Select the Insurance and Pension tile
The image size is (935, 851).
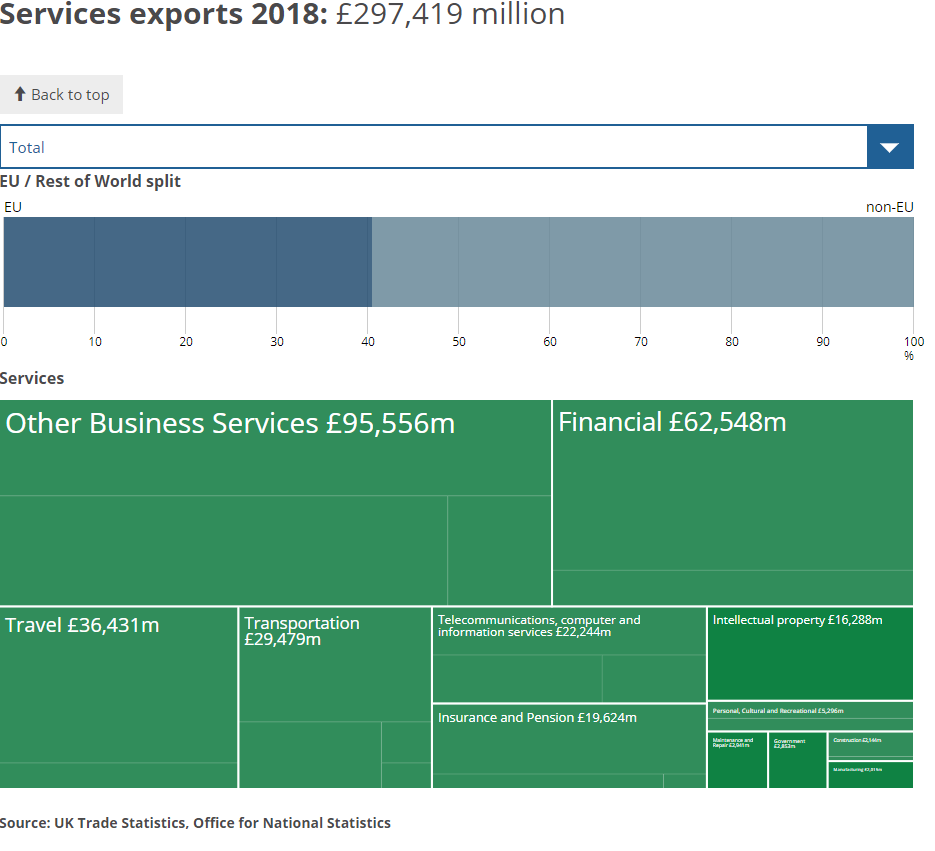(x=569, y=745)
